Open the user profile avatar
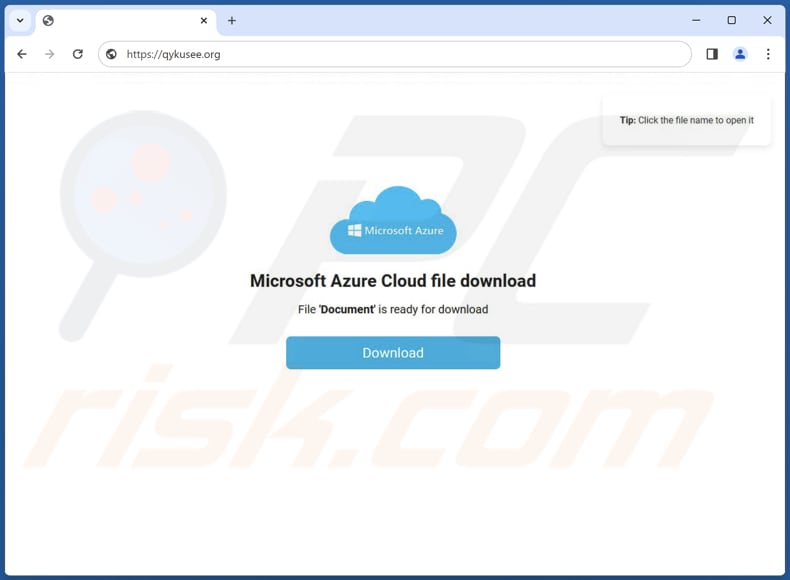790x580 pixels. 740,54
